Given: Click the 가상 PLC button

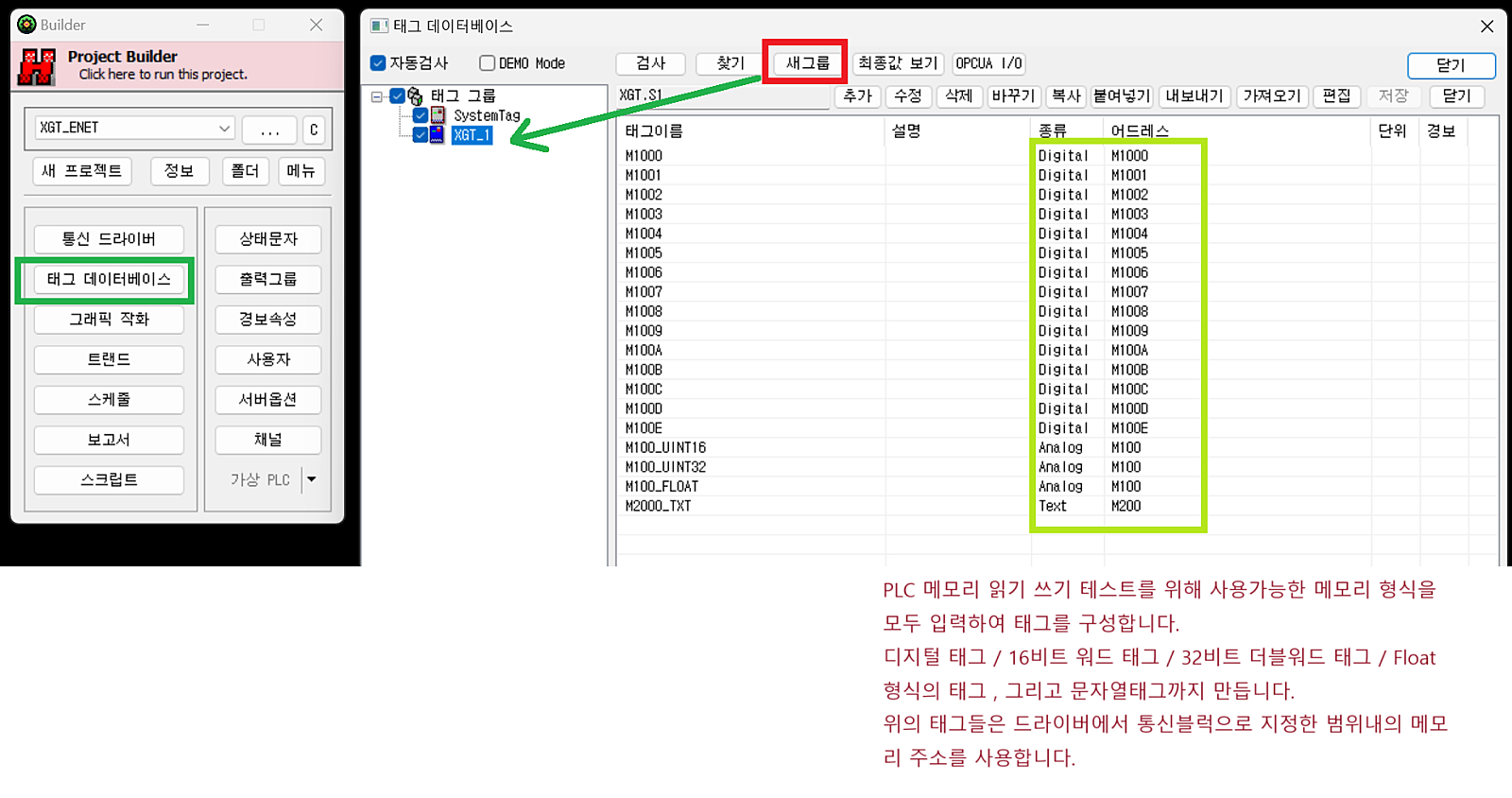Looking at the screenshot, I should pyautogui.click(x=259, y=480).
